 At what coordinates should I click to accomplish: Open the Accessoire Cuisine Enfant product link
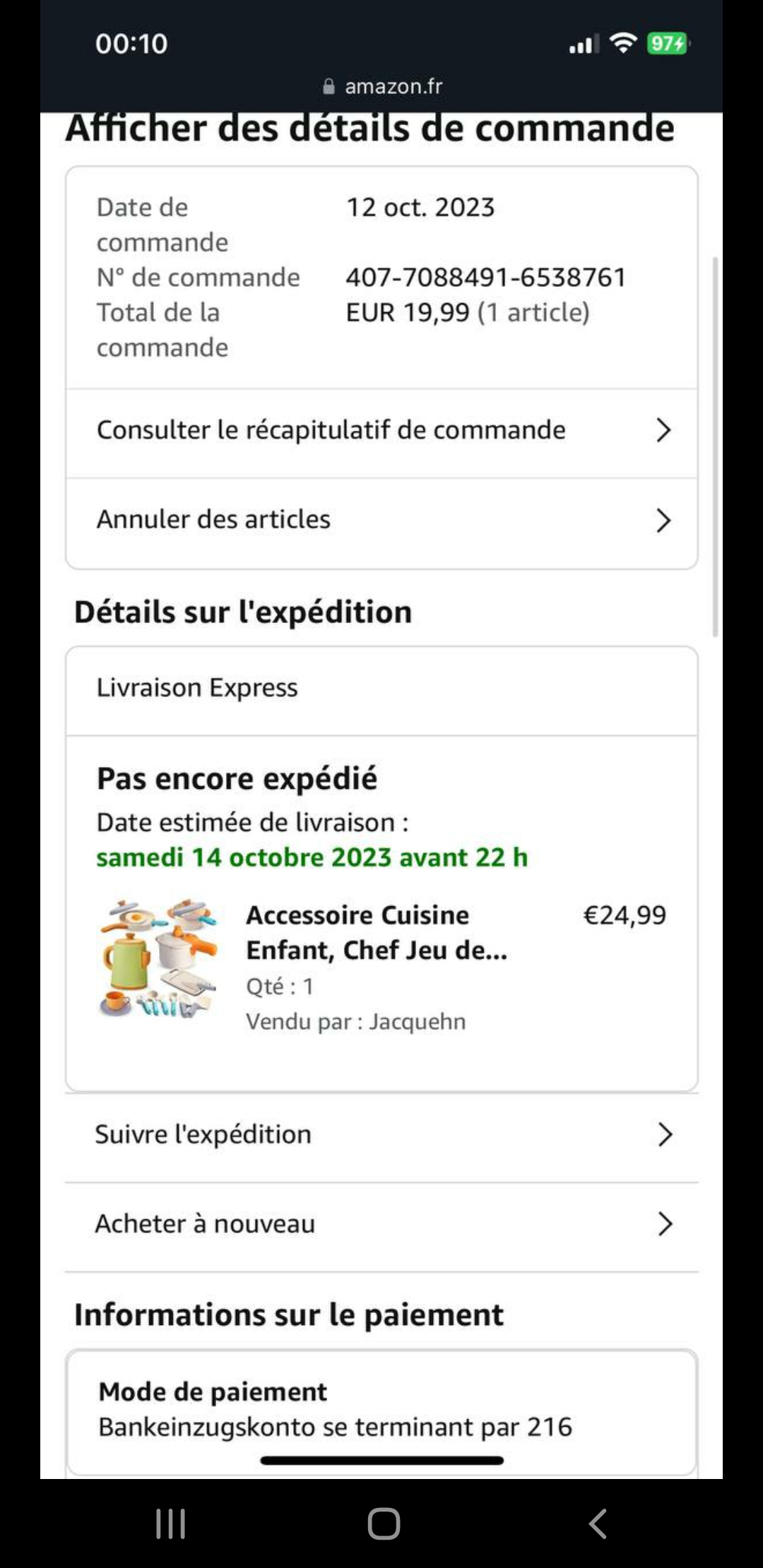point(377,932)
